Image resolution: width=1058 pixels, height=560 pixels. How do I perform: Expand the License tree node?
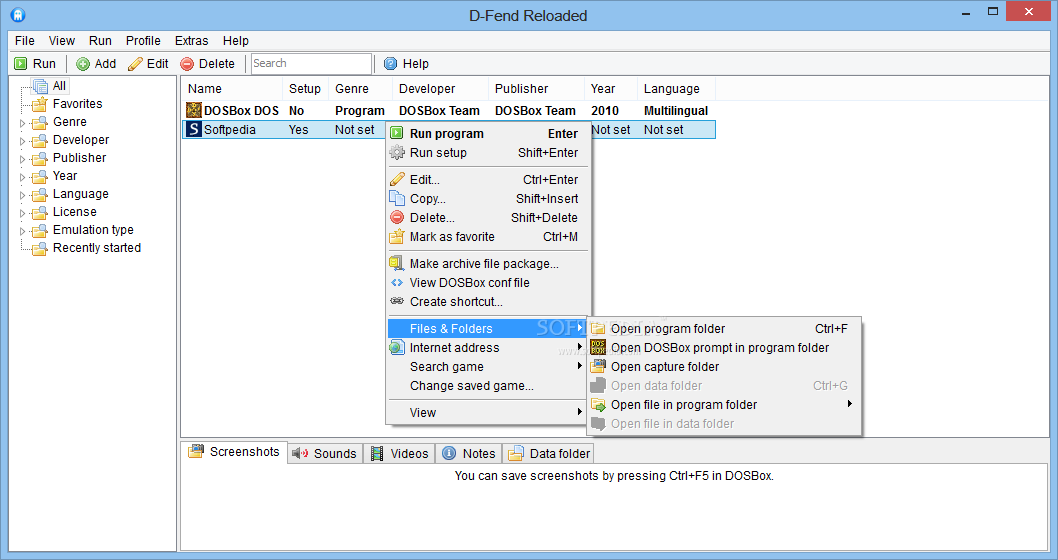[x=22, y=213]
